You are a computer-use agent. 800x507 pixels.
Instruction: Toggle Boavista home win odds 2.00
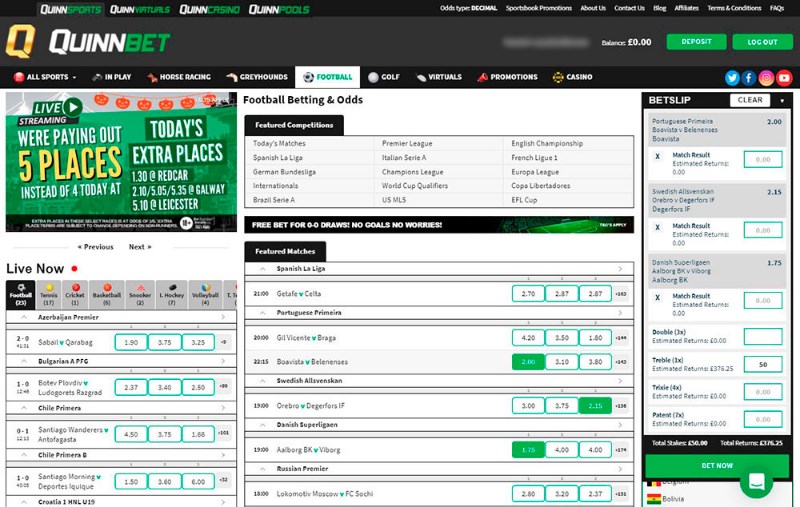pos(528,362)
